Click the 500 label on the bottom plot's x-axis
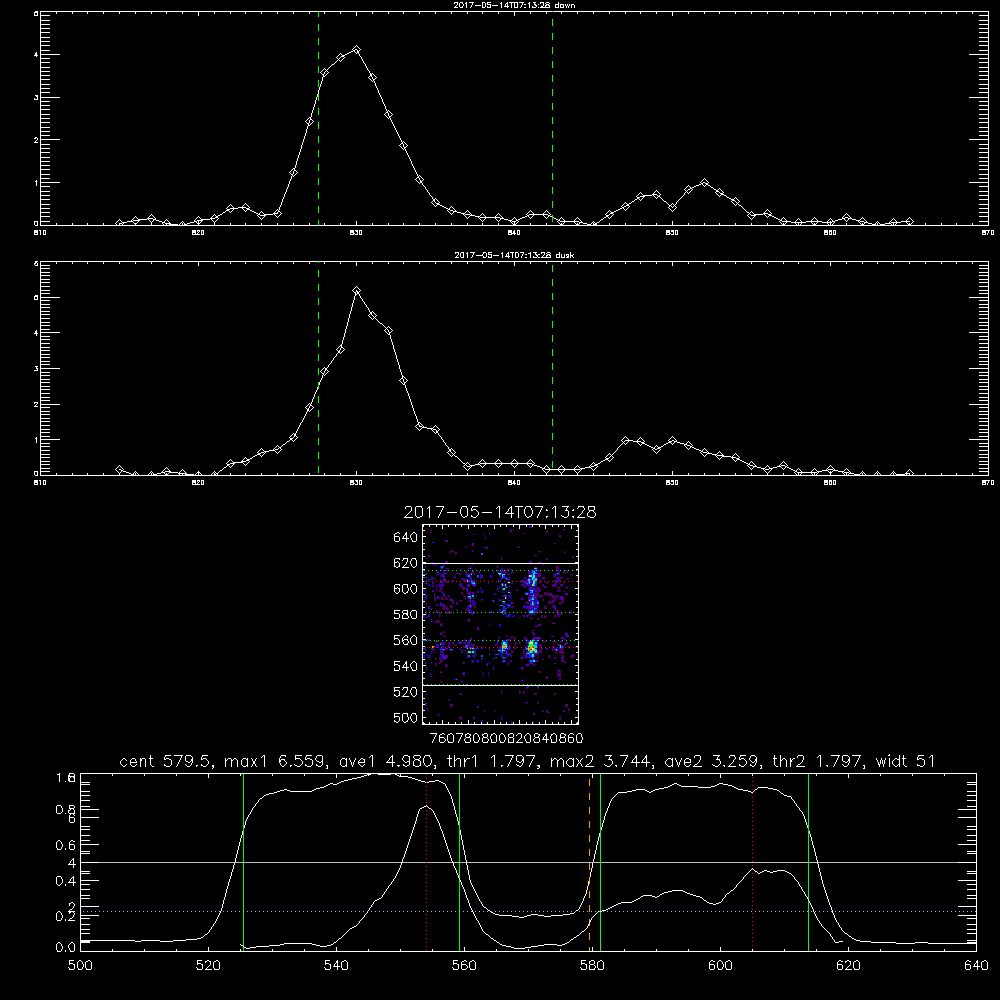The image size is (1000, 1000). point(80,966)
